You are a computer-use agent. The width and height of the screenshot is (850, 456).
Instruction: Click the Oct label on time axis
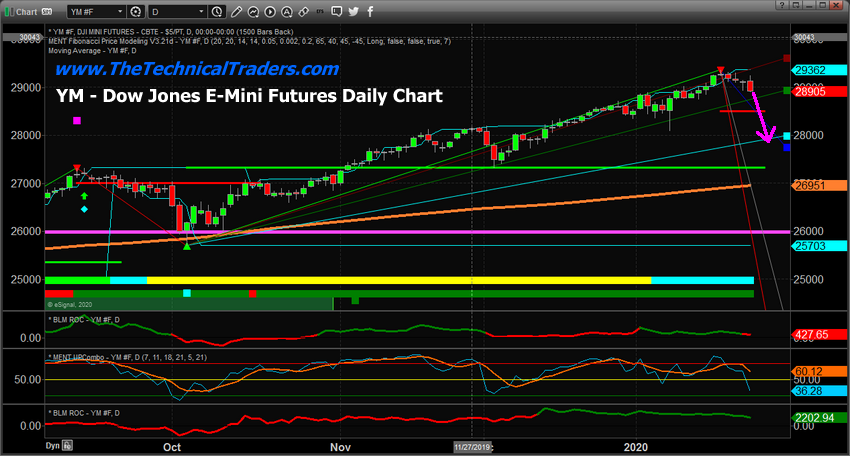[172, 447]
